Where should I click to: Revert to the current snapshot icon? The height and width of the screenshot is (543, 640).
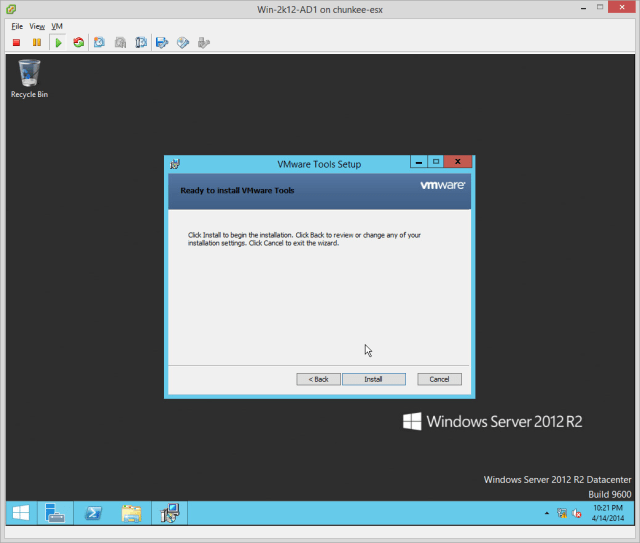[120, 42]
